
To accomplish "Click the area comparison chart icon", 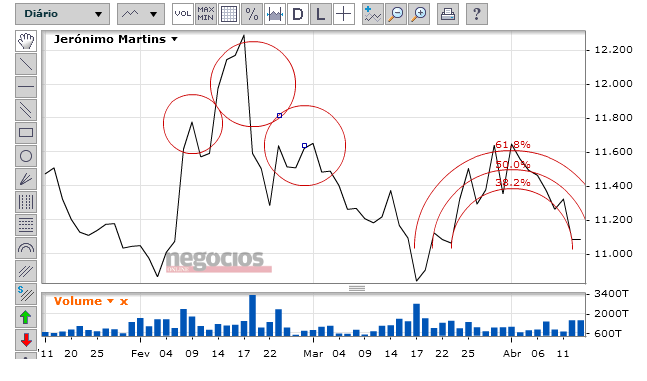I will click(275, 14).
